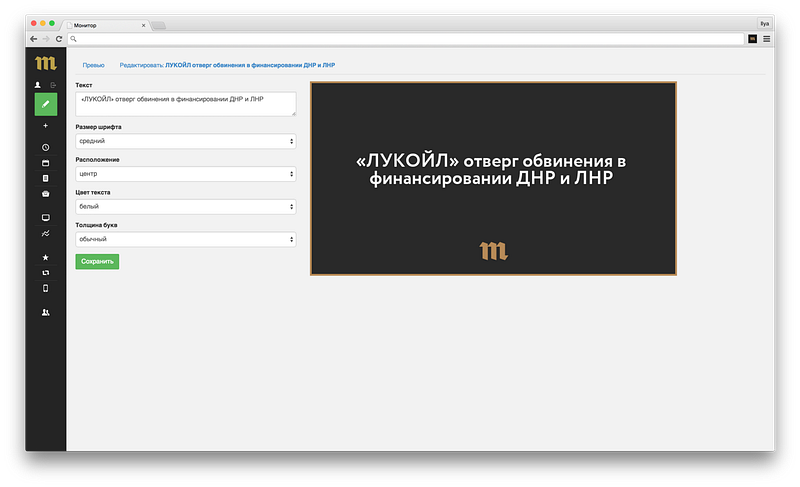
Task: Open the Размер шрифта dropdown
Action: click(x=186, y=141)
